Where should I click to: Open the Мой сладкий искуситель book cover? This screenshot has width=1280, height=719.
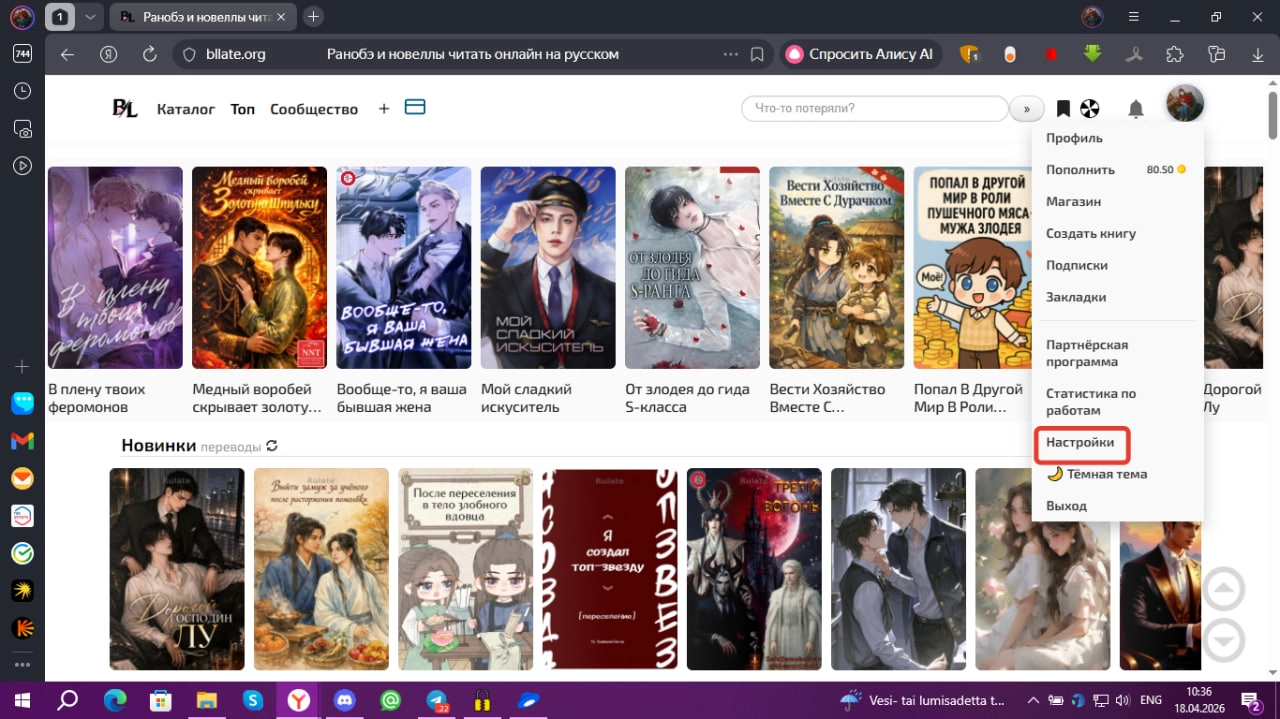(548, 268)
